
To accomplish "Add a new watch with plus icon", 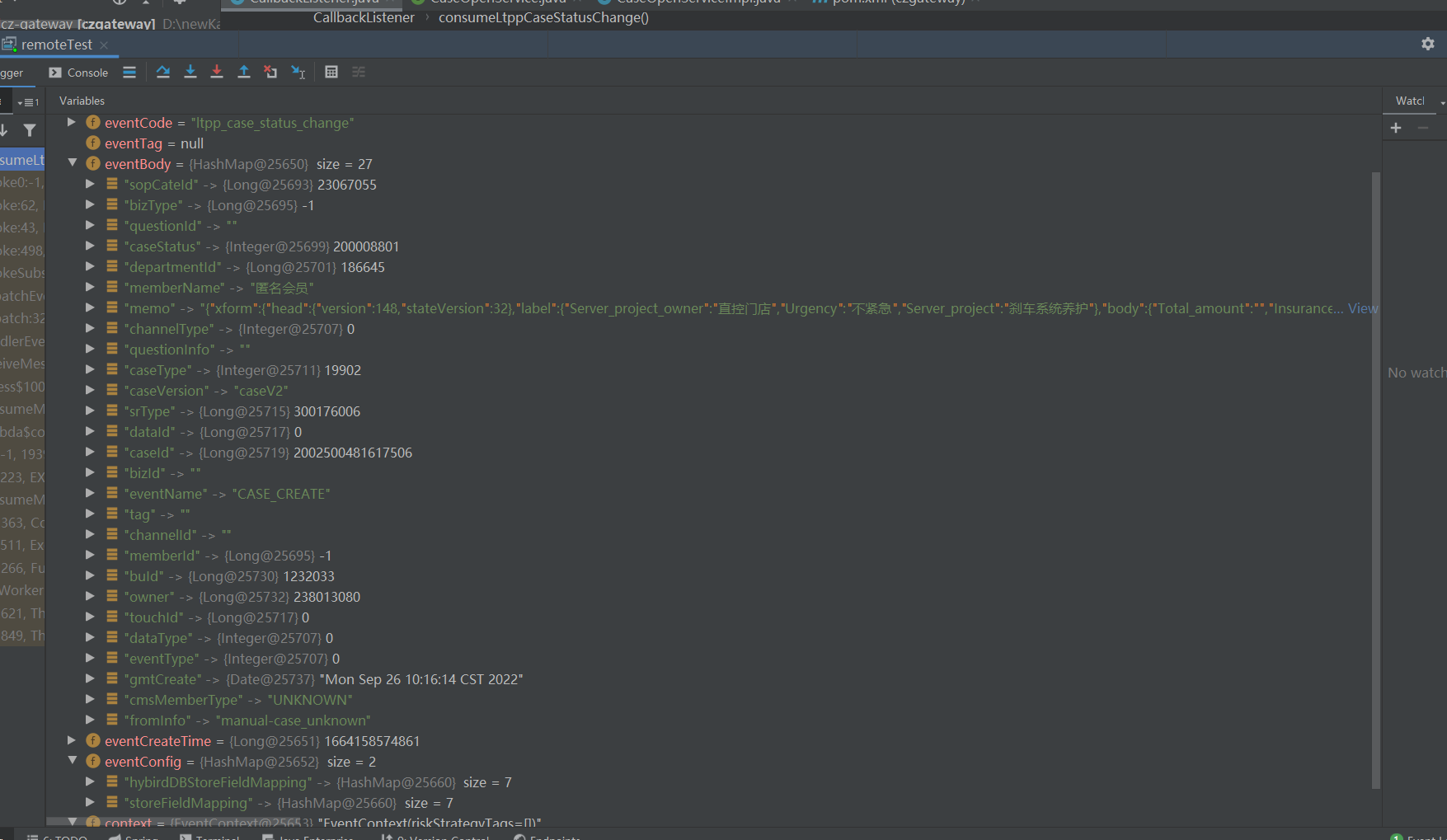I will pyautogui.click(x=1396, y=128).
